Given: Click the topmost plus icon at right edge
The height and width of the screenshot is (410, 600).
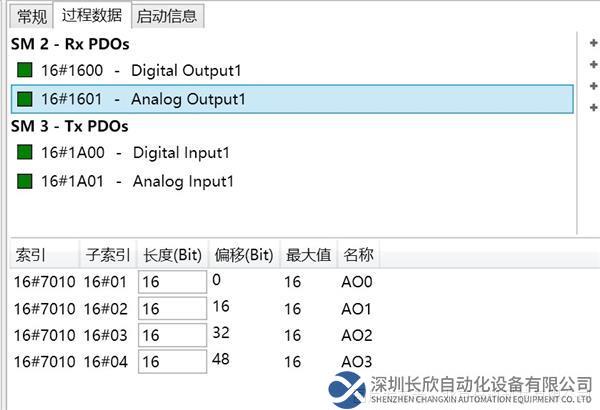Looking at the screenshot, I should coord(594,43).
